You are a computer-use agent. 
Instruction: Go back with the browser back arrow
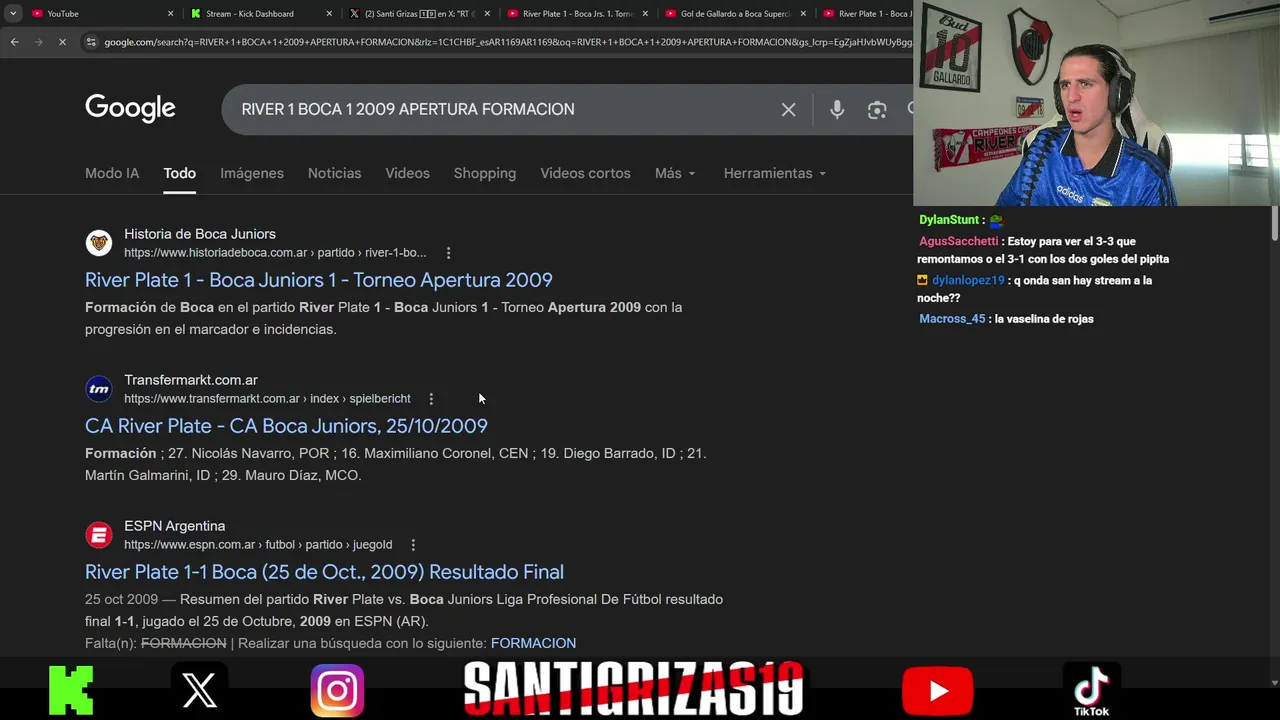14,42
